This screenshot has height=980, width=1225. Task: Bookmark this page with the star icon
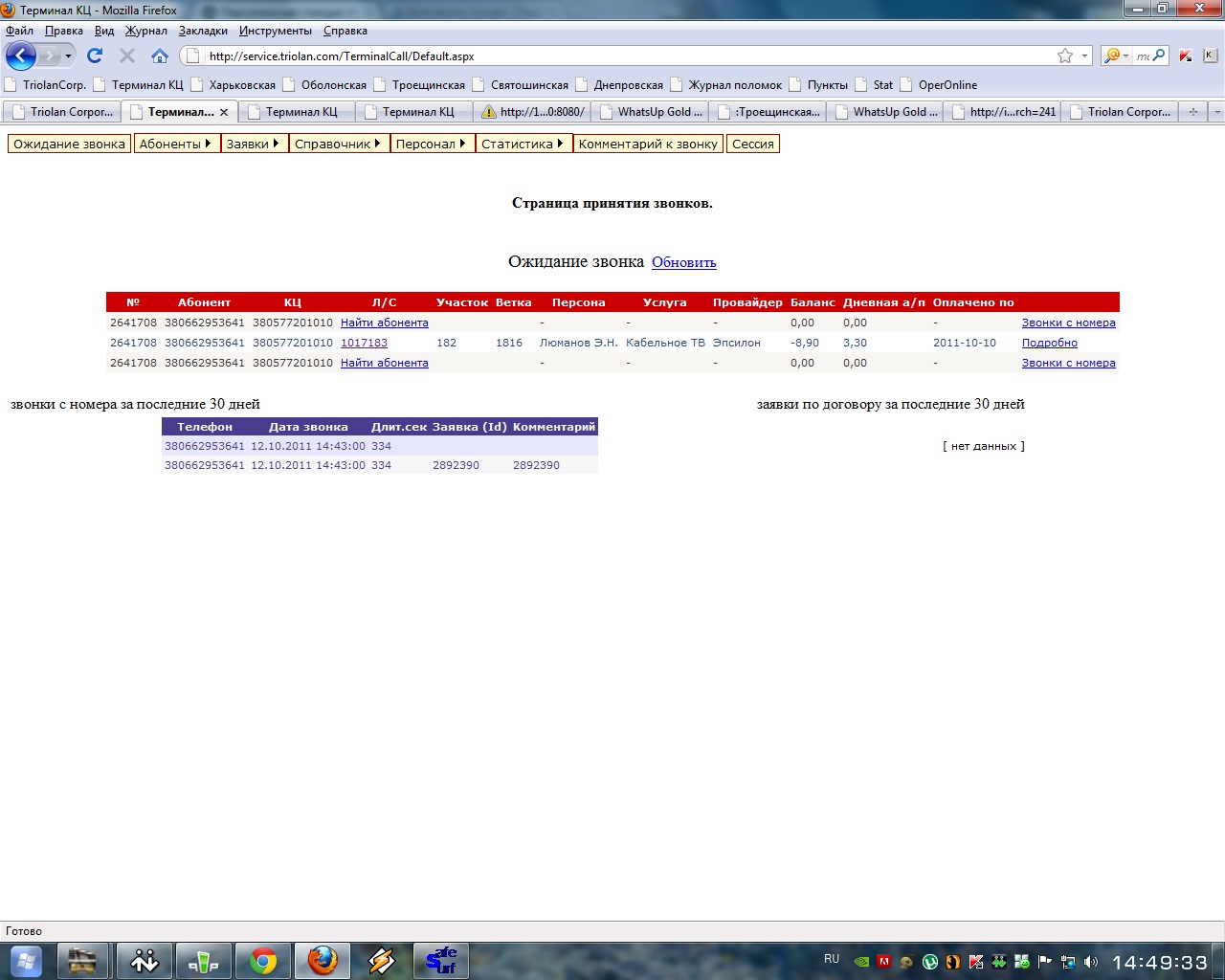1065,56
